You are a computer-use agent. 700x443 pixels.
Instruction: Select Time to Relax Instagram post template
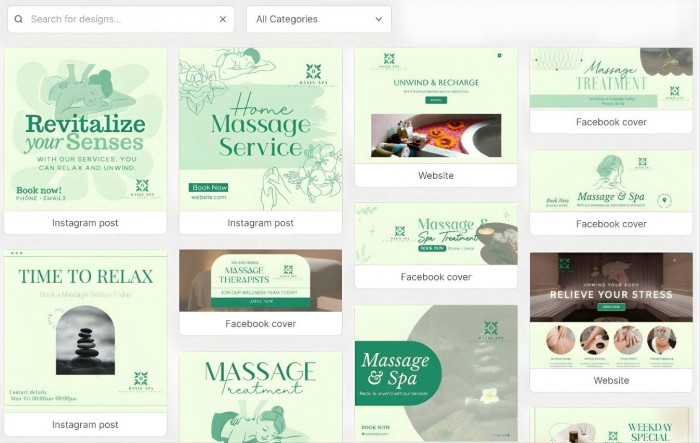[85, 330]
